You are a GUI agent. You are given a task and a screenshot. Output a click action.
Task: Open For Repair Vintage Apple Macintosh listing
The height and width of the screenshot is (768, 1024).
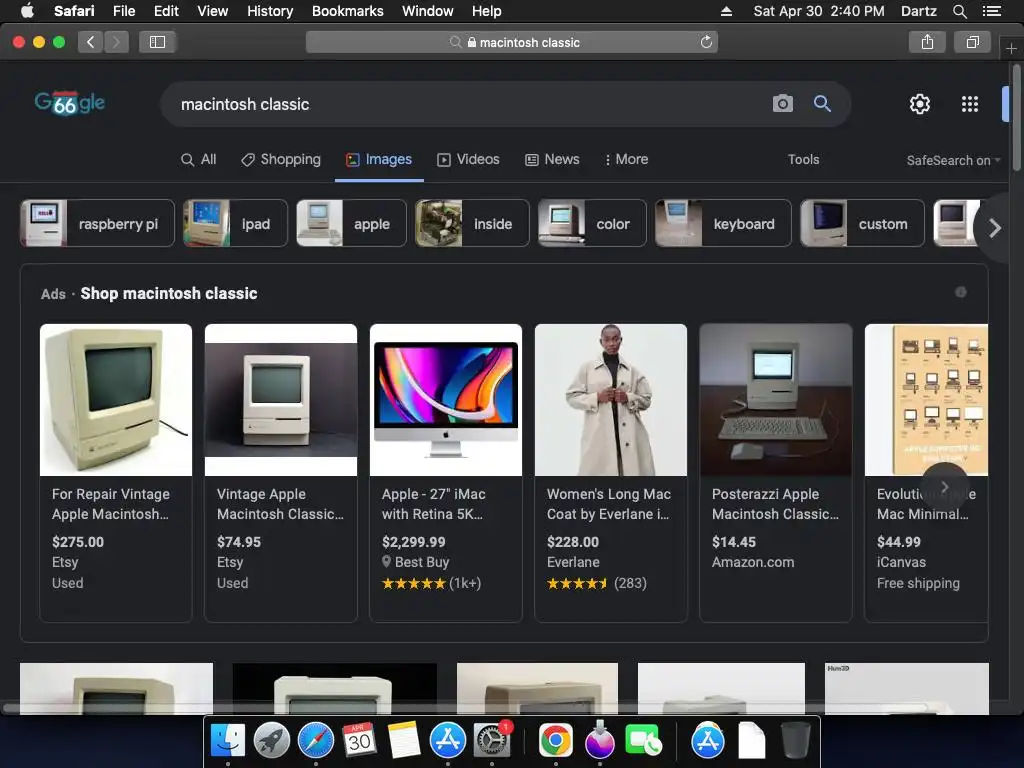pyautogui.click(x=116, y=472)
